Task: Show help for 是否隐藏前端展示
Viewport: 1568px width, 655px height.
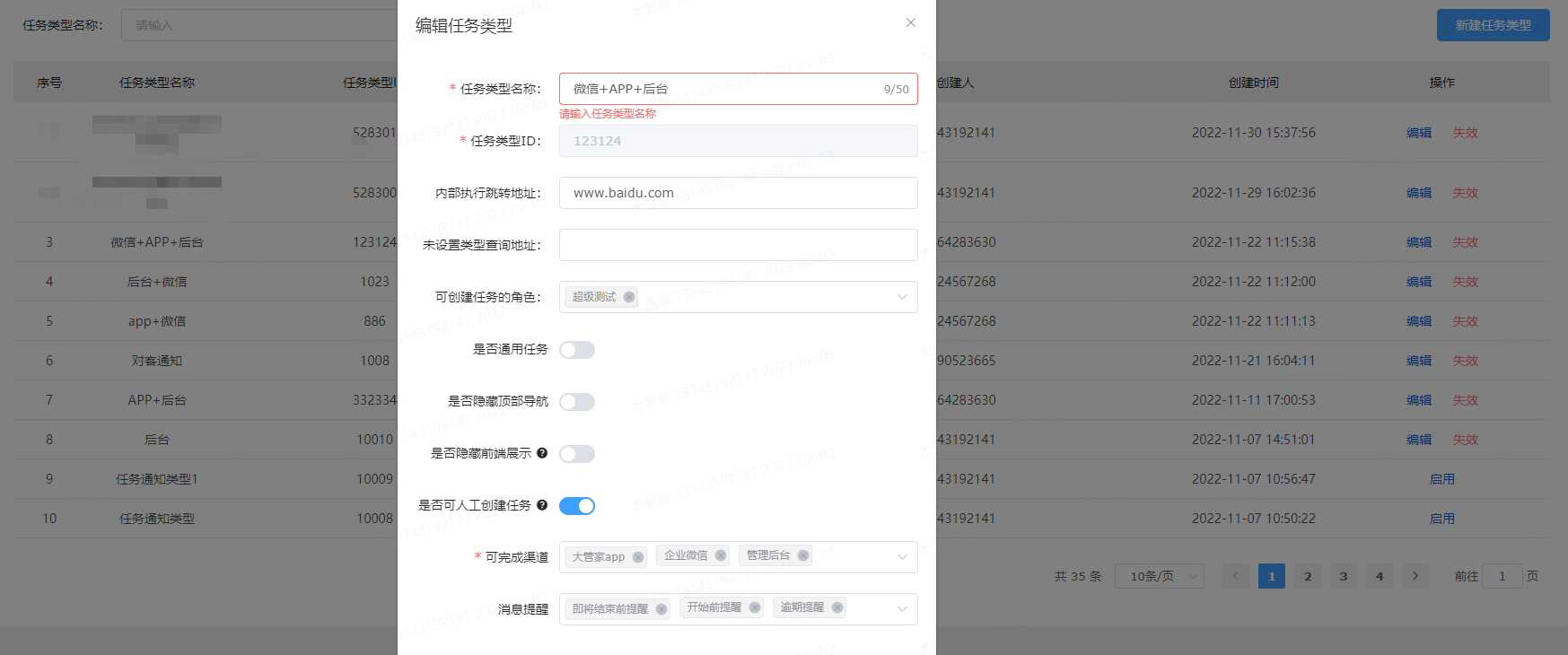Action: click(x=542, y=453)
